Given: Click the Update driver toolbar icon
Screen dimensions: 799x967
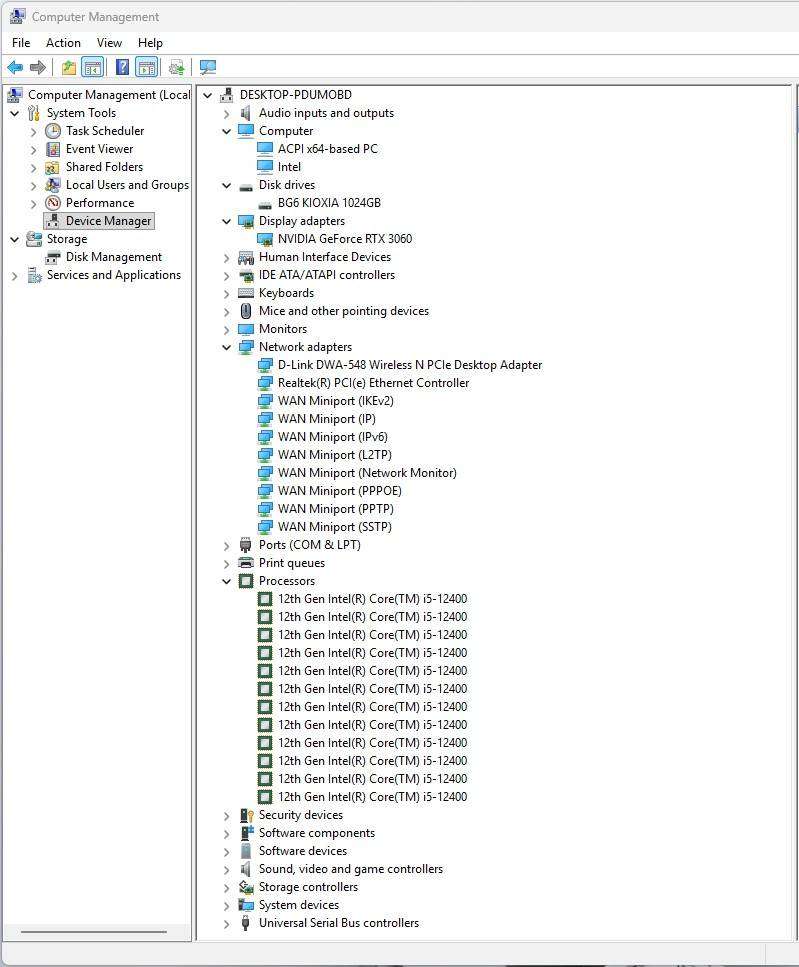Looking at the screenshot, I should coord(177,67).
